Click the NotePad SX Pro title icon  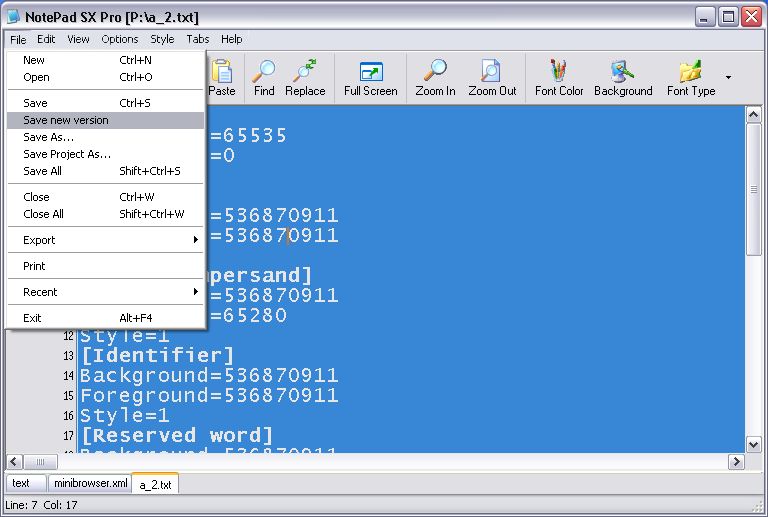[13, 17]
